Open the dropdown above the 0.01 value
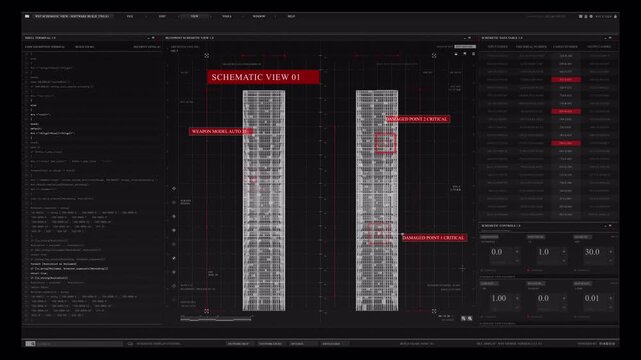The image size is (641, 360). tap(583, 284)
